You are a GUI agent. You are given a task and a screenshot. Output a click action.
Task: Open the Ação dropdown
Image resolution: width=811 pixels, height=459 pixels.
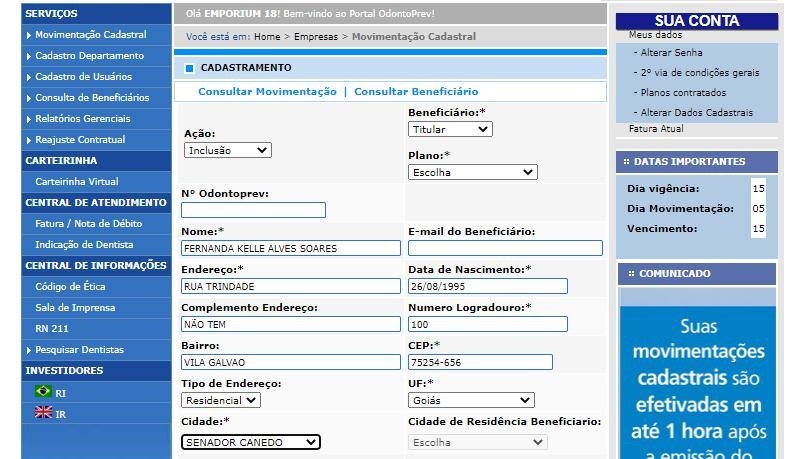point(227,150)
